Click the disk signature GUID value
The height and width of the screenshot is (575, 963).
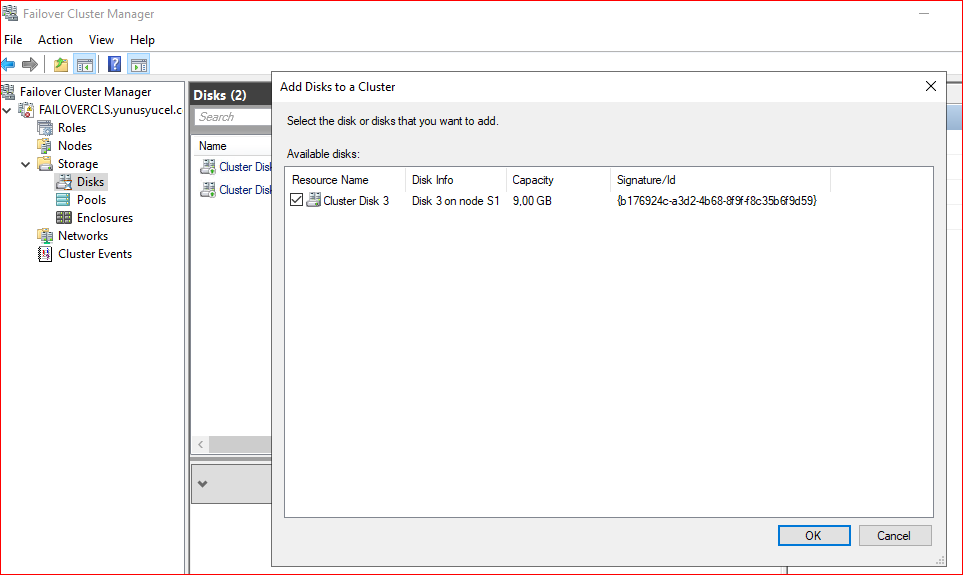[x=717, y=200]
